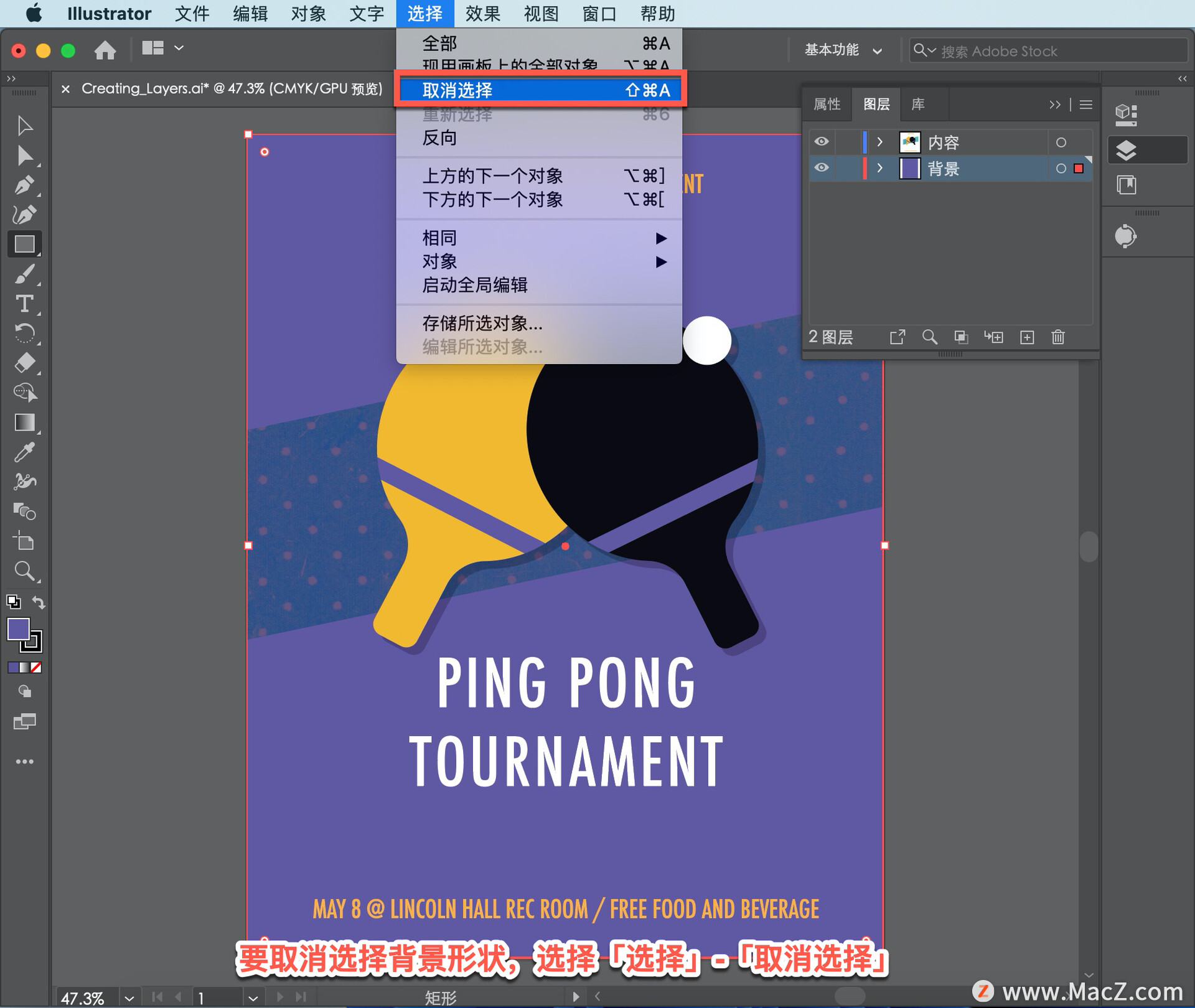Viewport: 1195px width, 1008px height.
Task: Select the Direct Selection tool
Action: click(x=24, y=156)
